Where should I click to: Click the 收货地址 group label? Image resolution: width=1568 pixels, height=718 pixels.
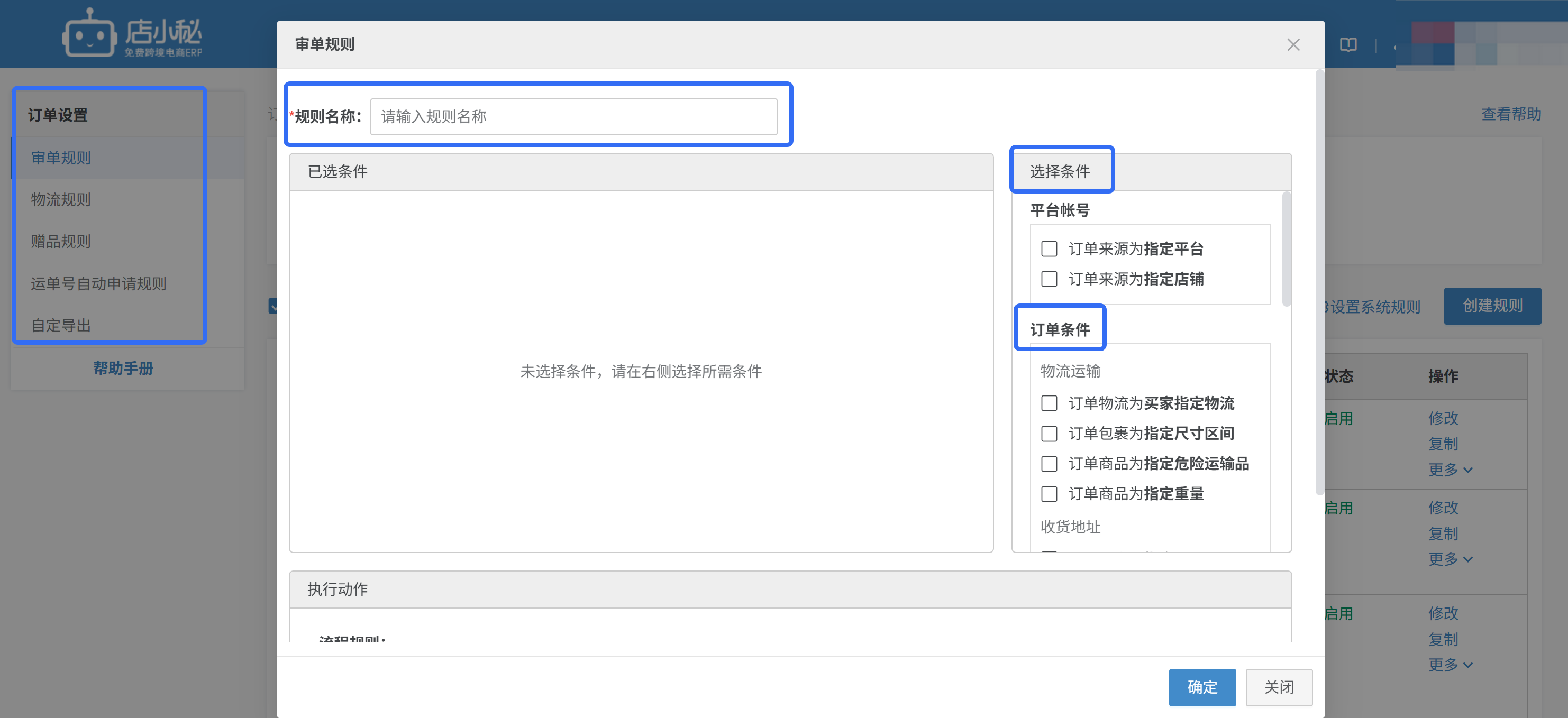[x=1070, y=527]
